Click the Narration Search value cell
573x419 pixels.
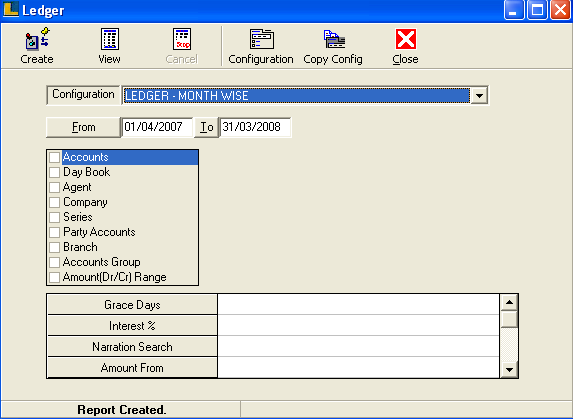click(358, 346)
